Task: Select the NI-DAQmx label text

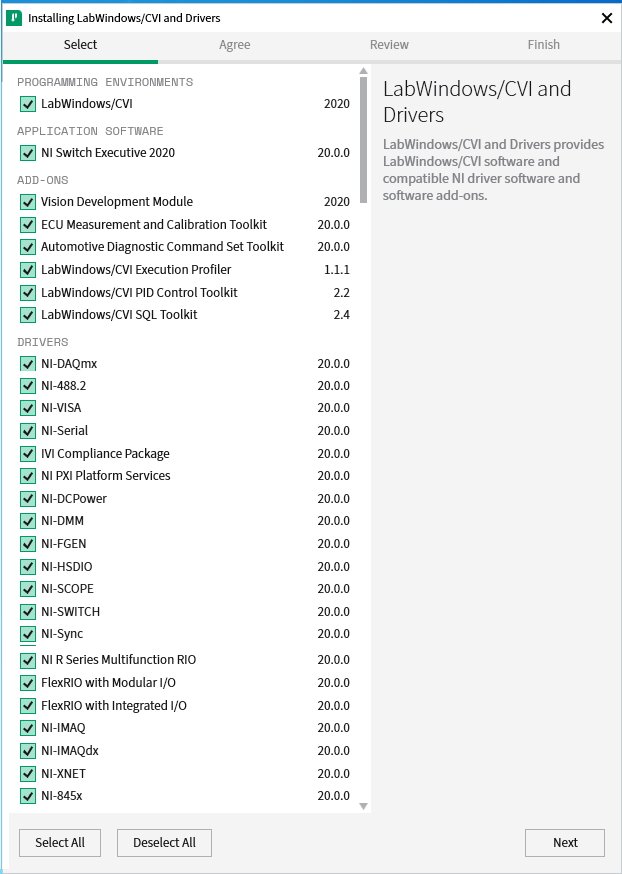Action: point(69,364)
